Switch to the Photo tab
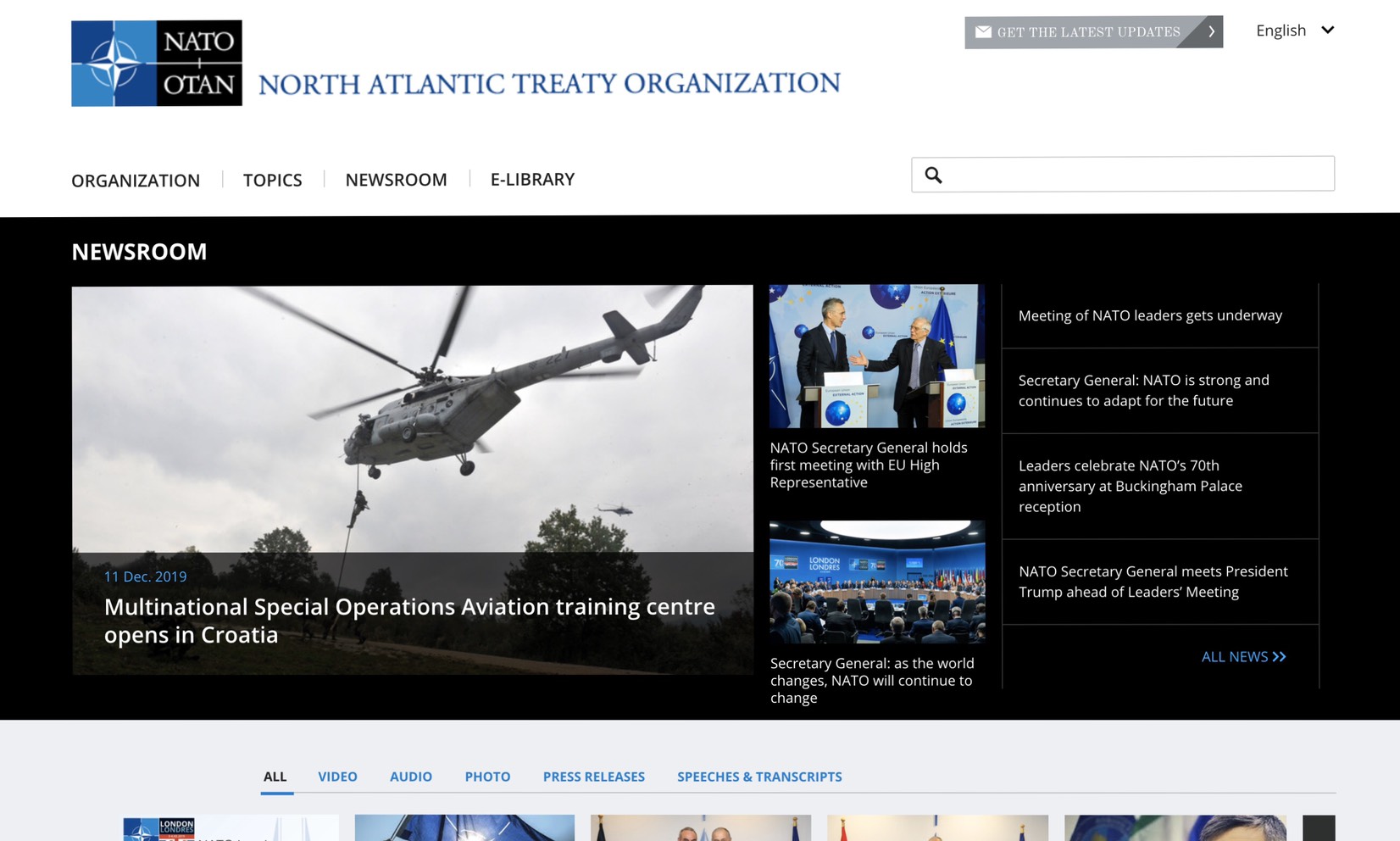Image resolution: width=1400 pixels, height=841 pixels. point(487,777)
